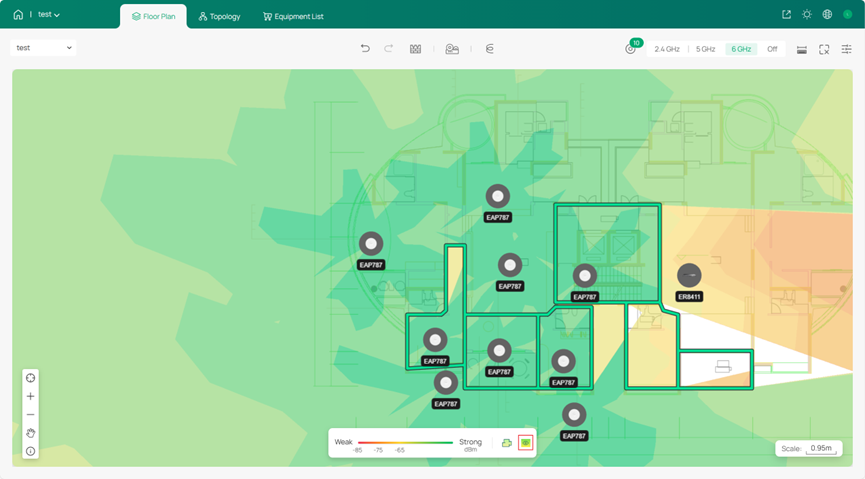865x479 pixels.
Task: Click the Weak label in legend
Action: click(x=343, y=442)
